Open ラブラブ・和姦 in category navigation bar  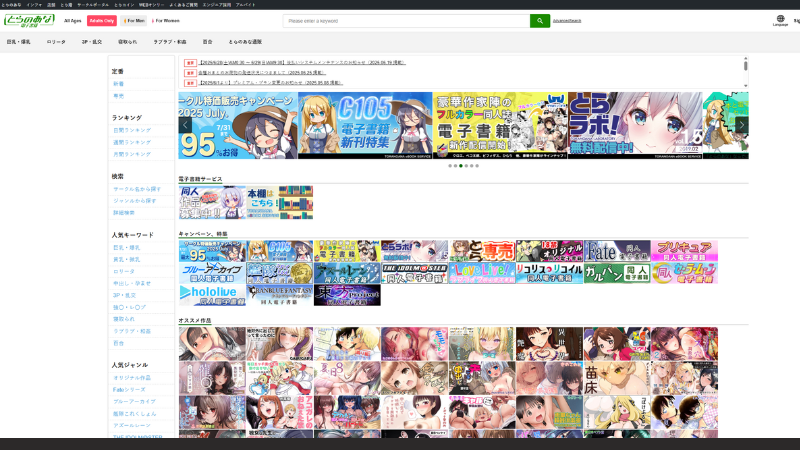tap(170, 42)
